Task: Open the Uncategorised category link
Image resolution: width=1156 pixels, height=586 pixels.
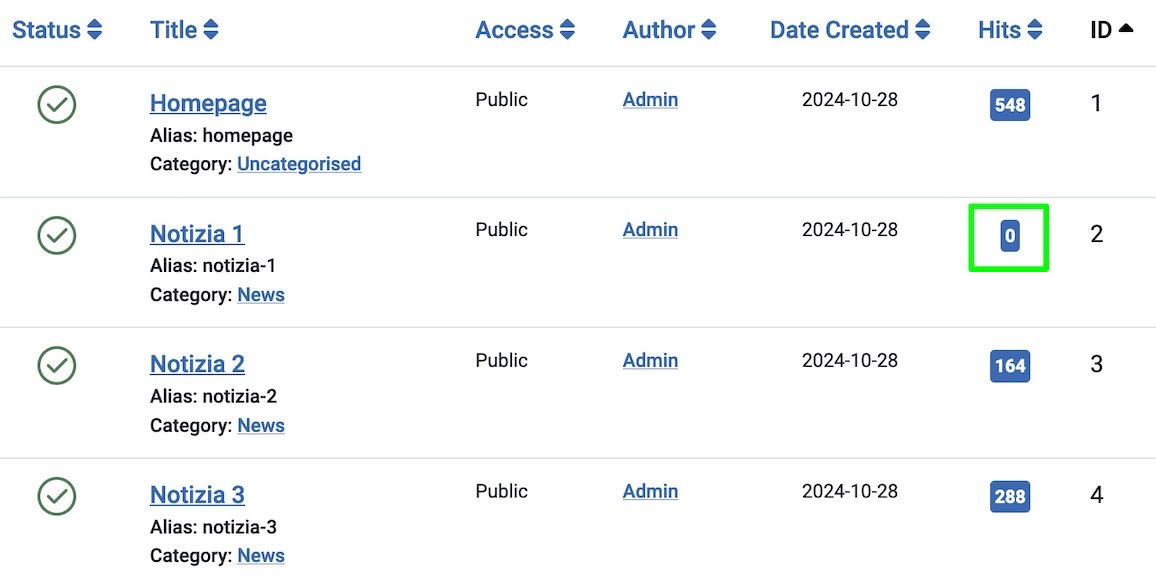Action: pos(299,164)
